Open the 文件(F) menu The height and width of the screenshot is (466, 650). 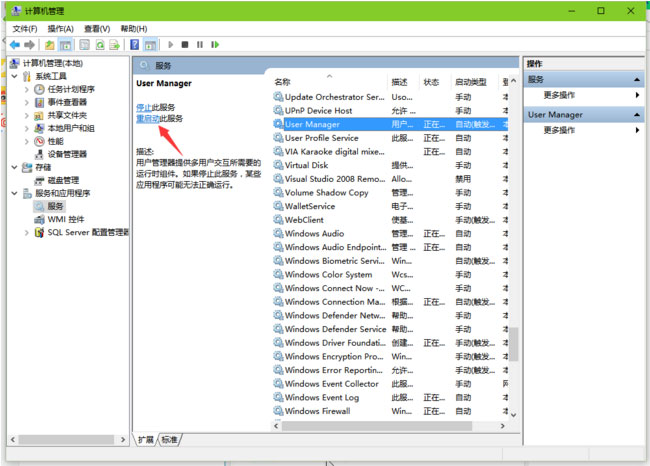(x=24, y=29)
